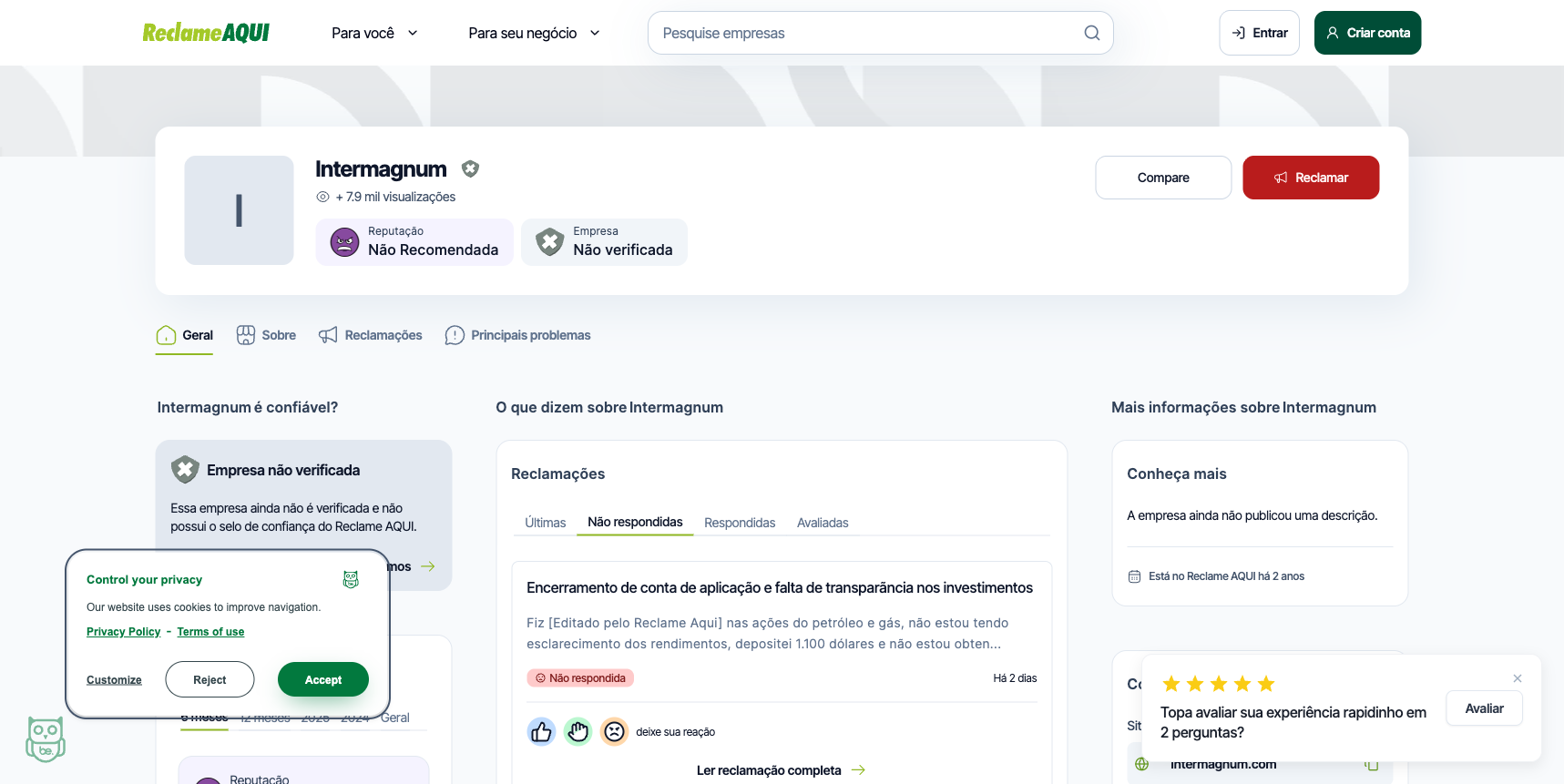Open the Sobre tab
This screenshot has width=1564, height=784.
click(266, 335)
